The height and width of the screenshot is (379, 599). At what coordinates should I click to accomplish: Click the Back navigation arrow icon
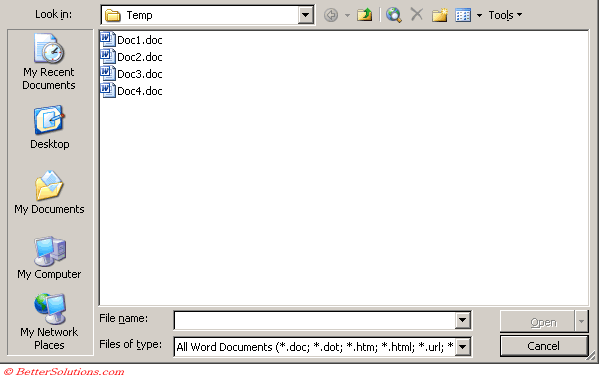(x=331, y=15)
